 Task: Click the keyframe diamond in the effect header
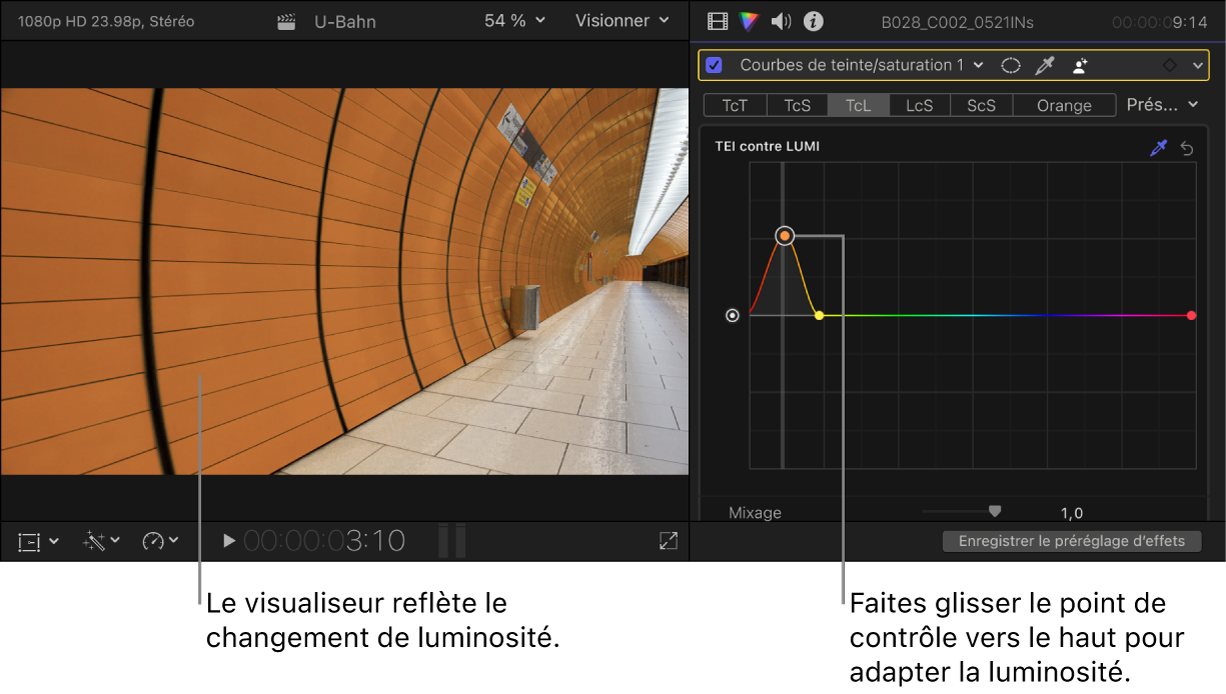pos(1169,65)
